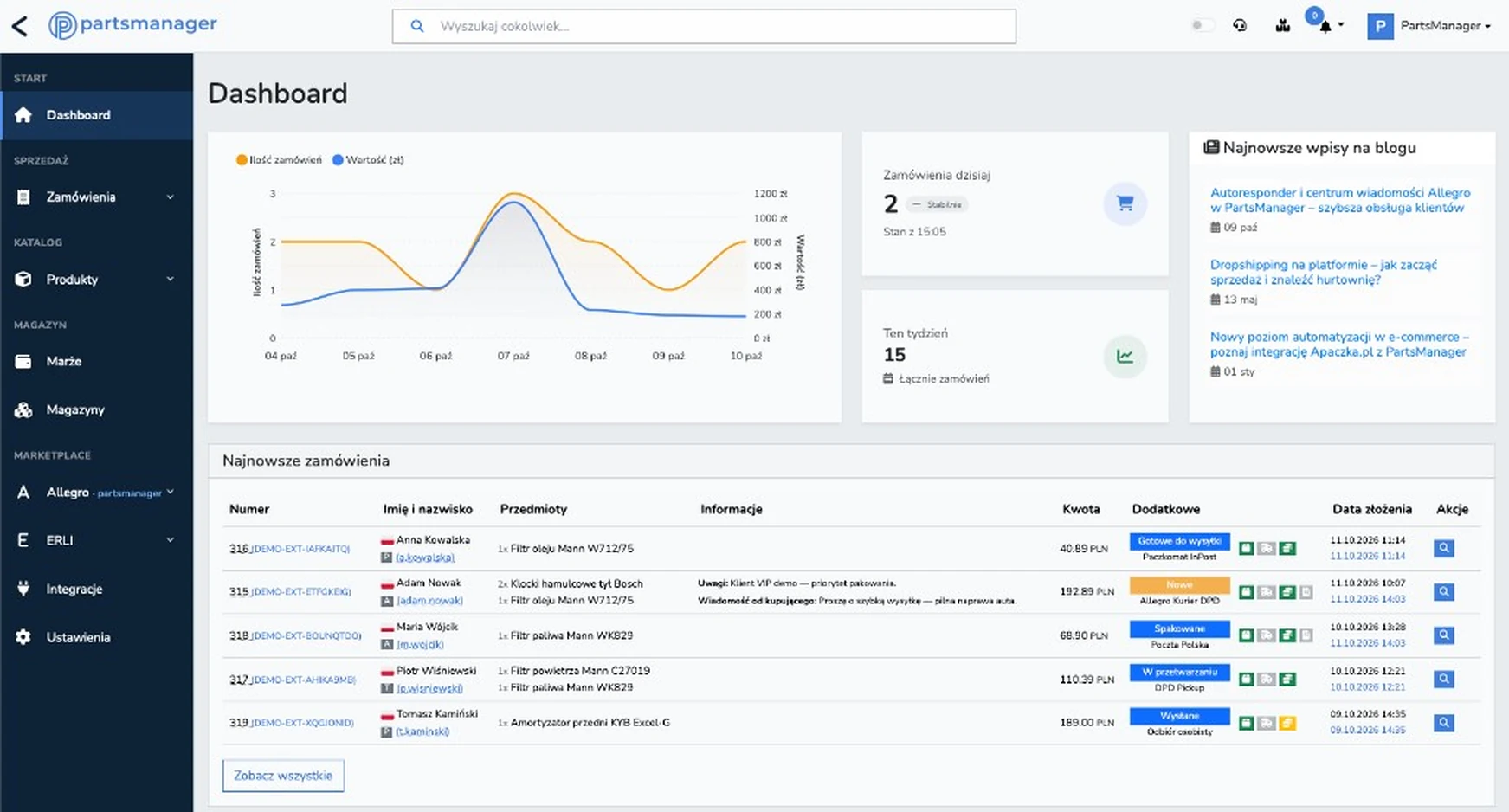1509x812 pixels.
Task: Open blog post about Autoresponder Allegro
Action: [1340, 200]
